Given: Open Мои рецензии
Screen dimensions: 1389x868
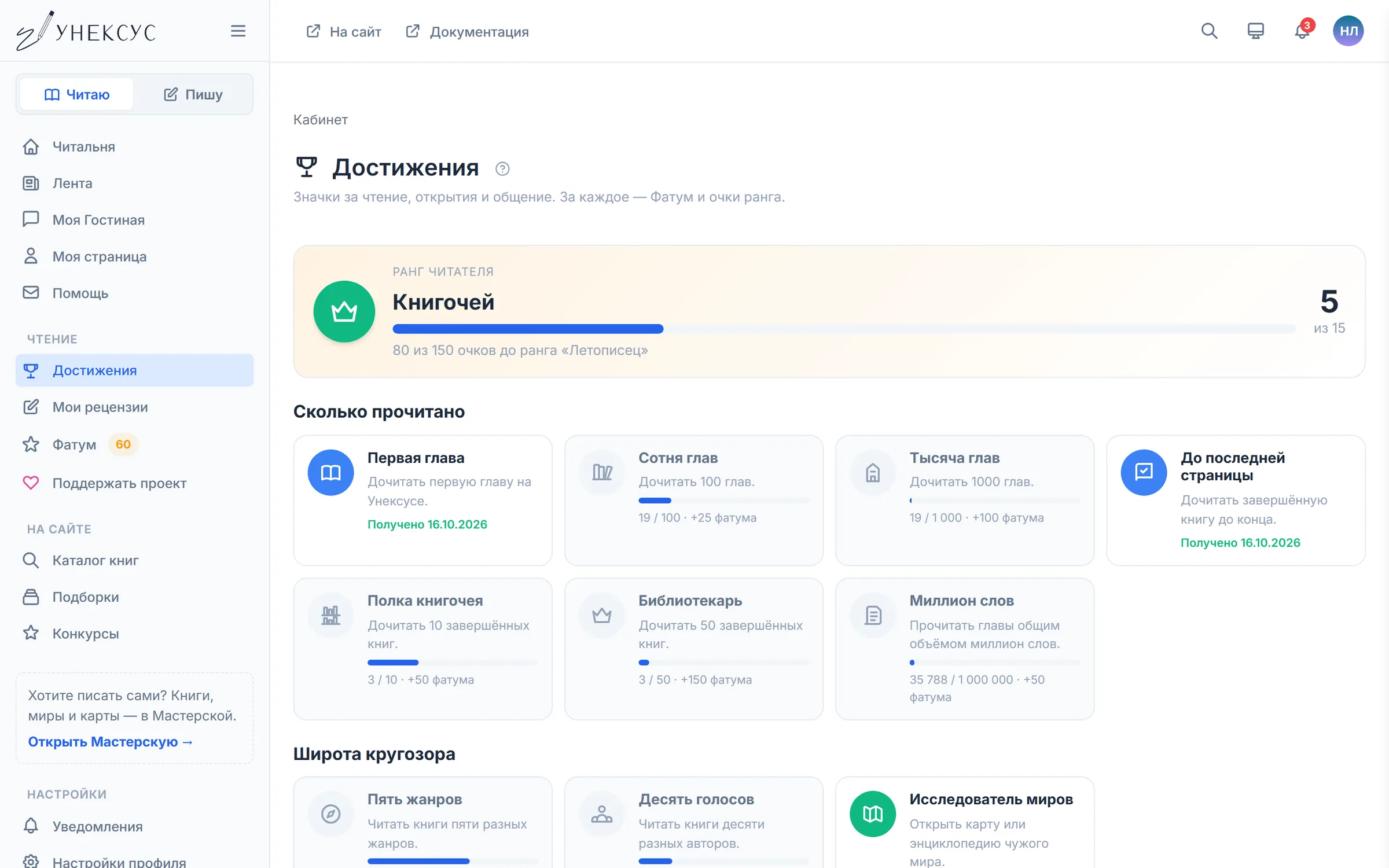Looking at the screenshot, I should pyautogui.click(x=134, y=407).
